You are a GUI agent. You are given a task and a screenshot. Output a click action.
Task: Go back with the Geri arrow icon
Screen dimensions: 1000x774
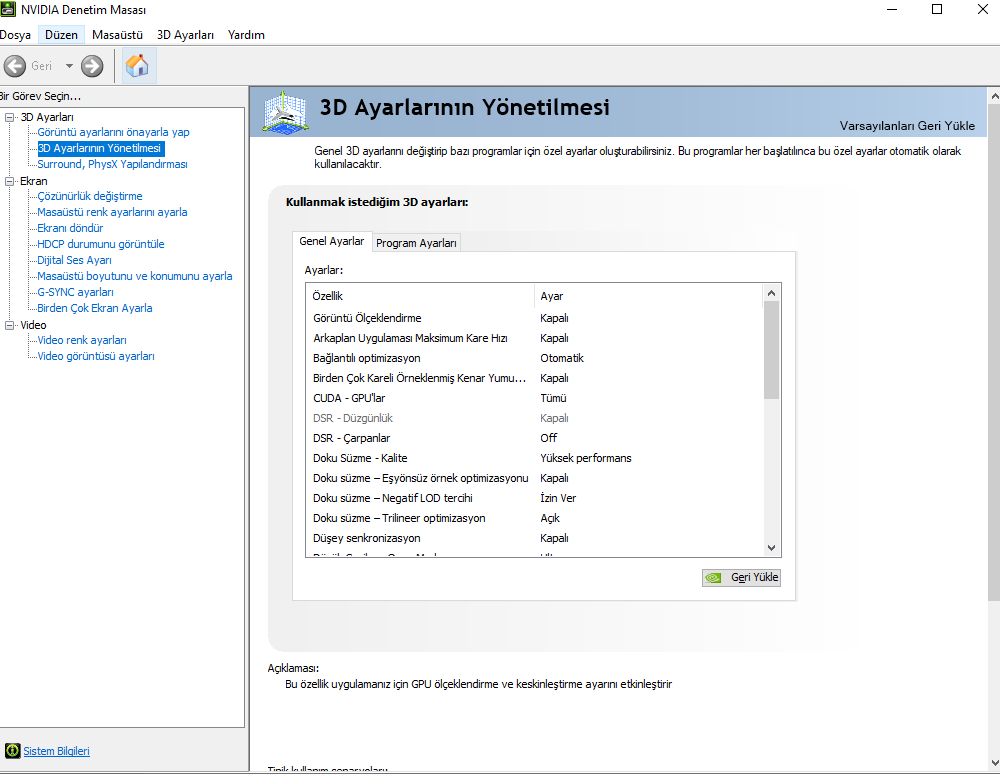click(x=15, y=66)
